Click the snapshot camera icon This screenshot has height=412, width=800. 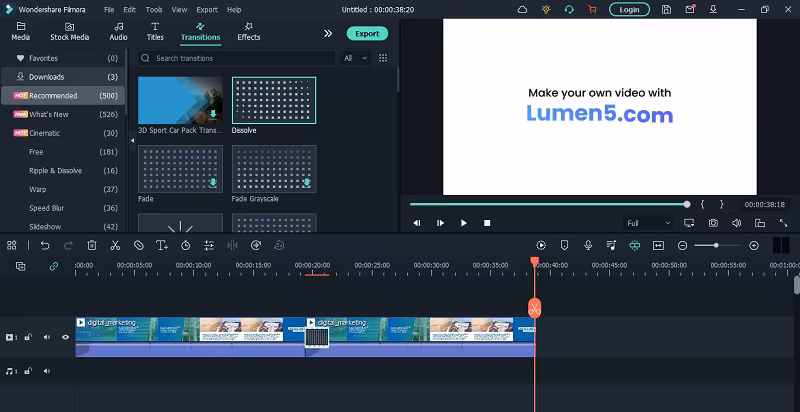point(713,223)
